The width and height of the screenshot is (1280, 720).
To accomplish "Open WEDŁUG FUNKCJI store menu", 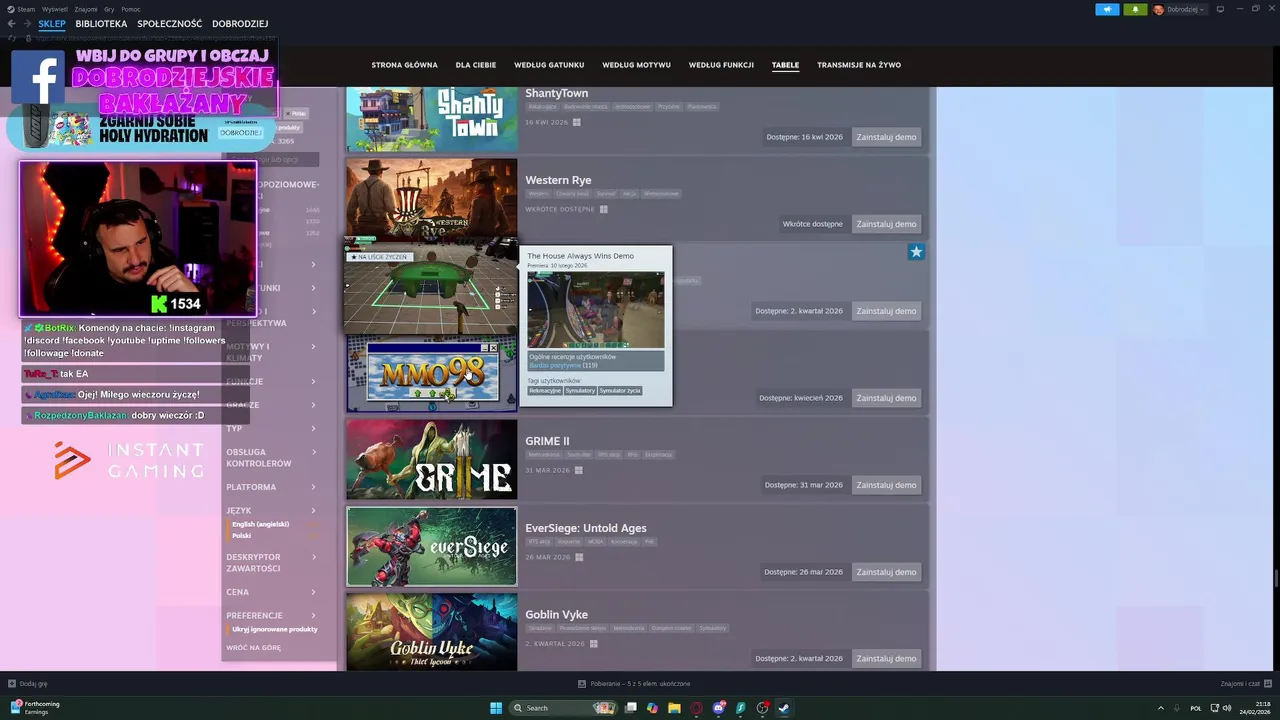I will 721,65.
